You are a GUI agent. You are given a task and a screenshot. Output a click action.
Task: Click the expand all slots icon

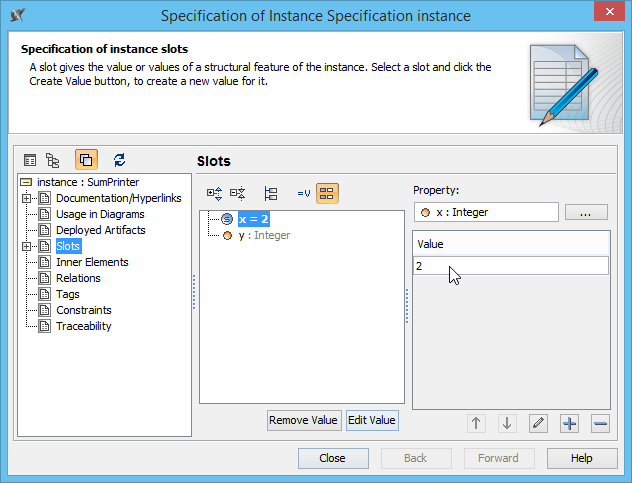point(213,193)
